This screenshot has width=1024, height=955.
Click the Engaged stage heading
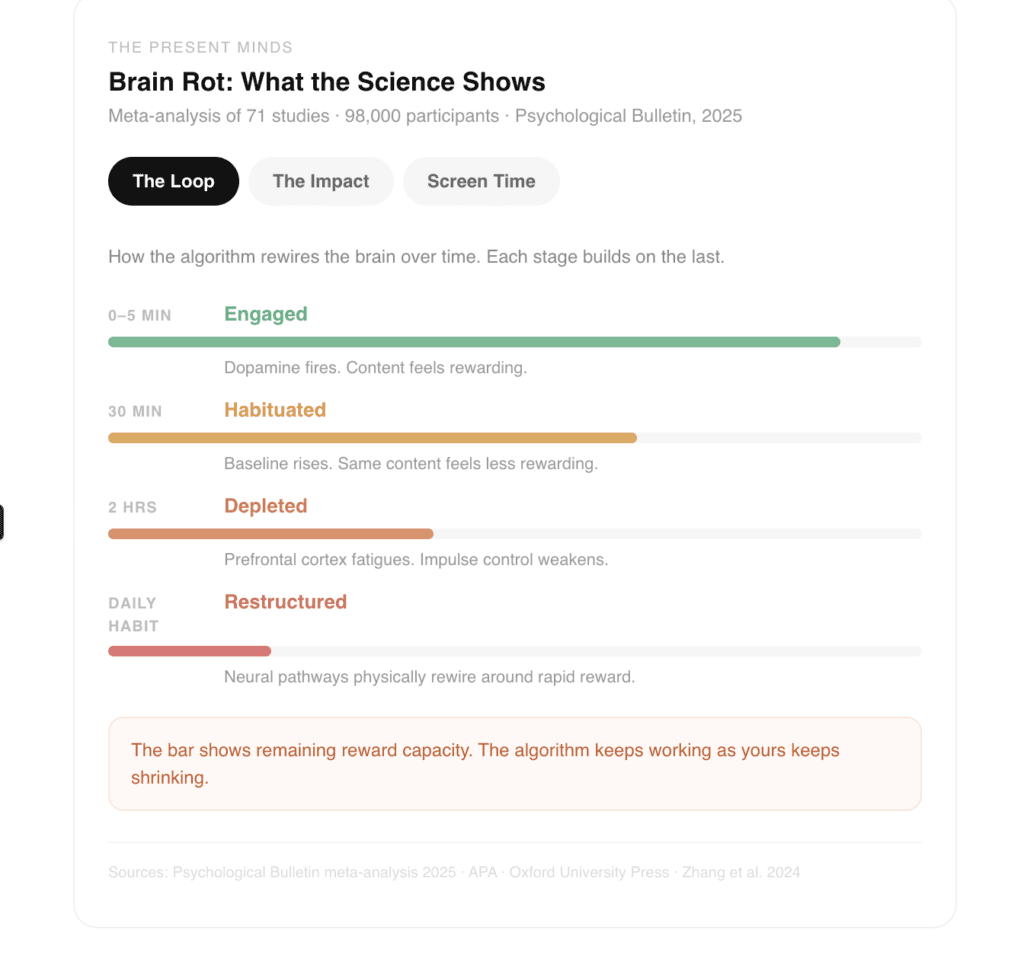point(266,314)
